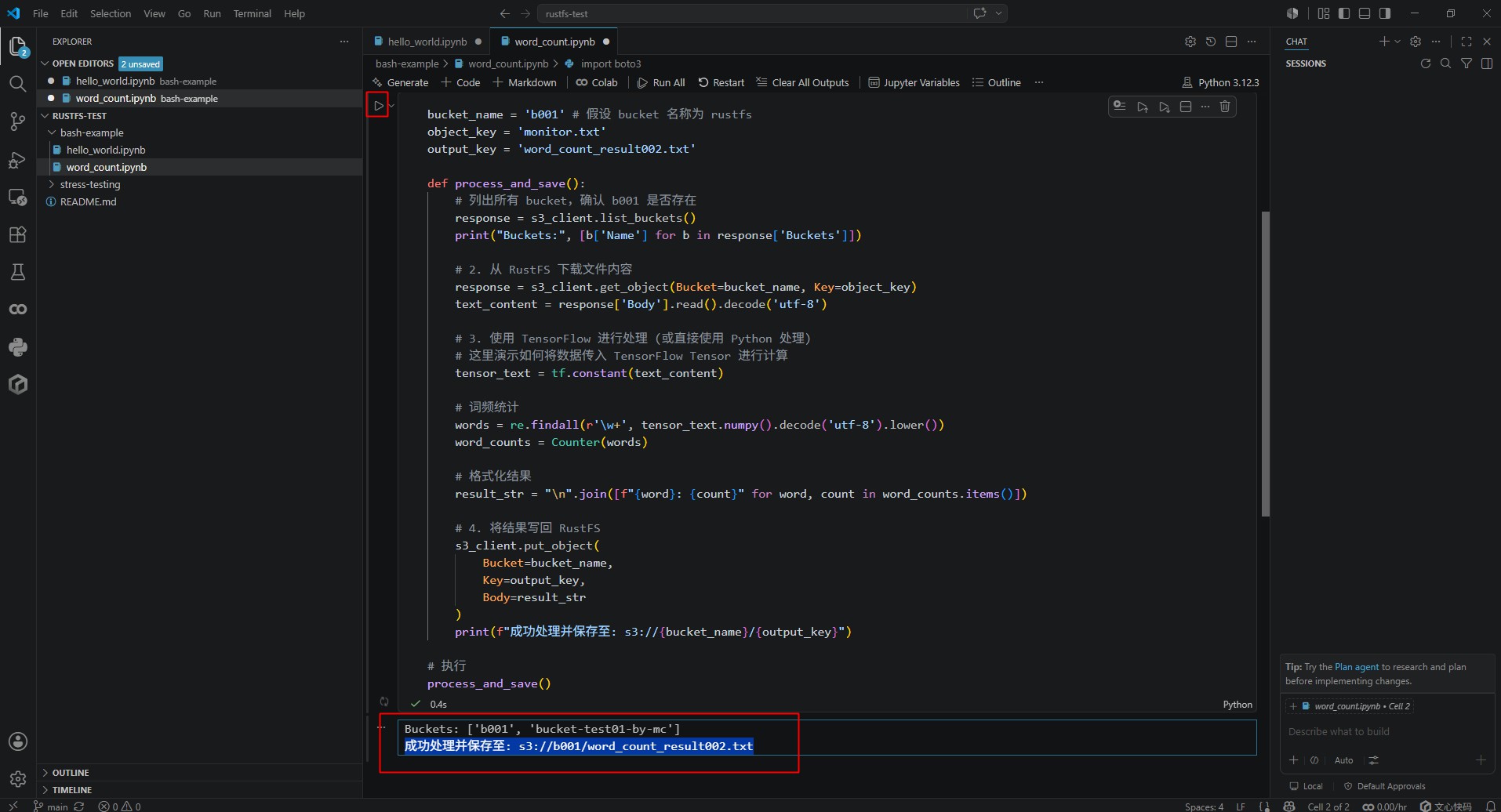Open the Search view in activity bar
The height and width of the screenshot is (812, 1501).
tap(17, 84)
